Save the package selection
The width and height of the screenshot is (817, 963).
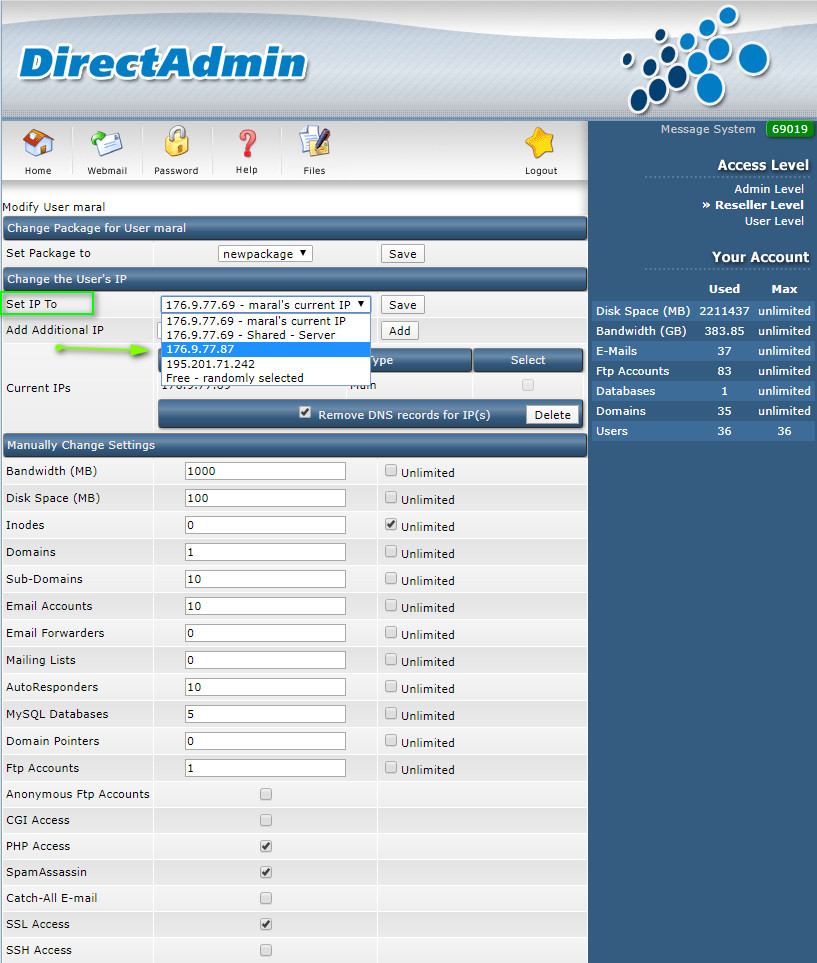(x=402, y=254)
